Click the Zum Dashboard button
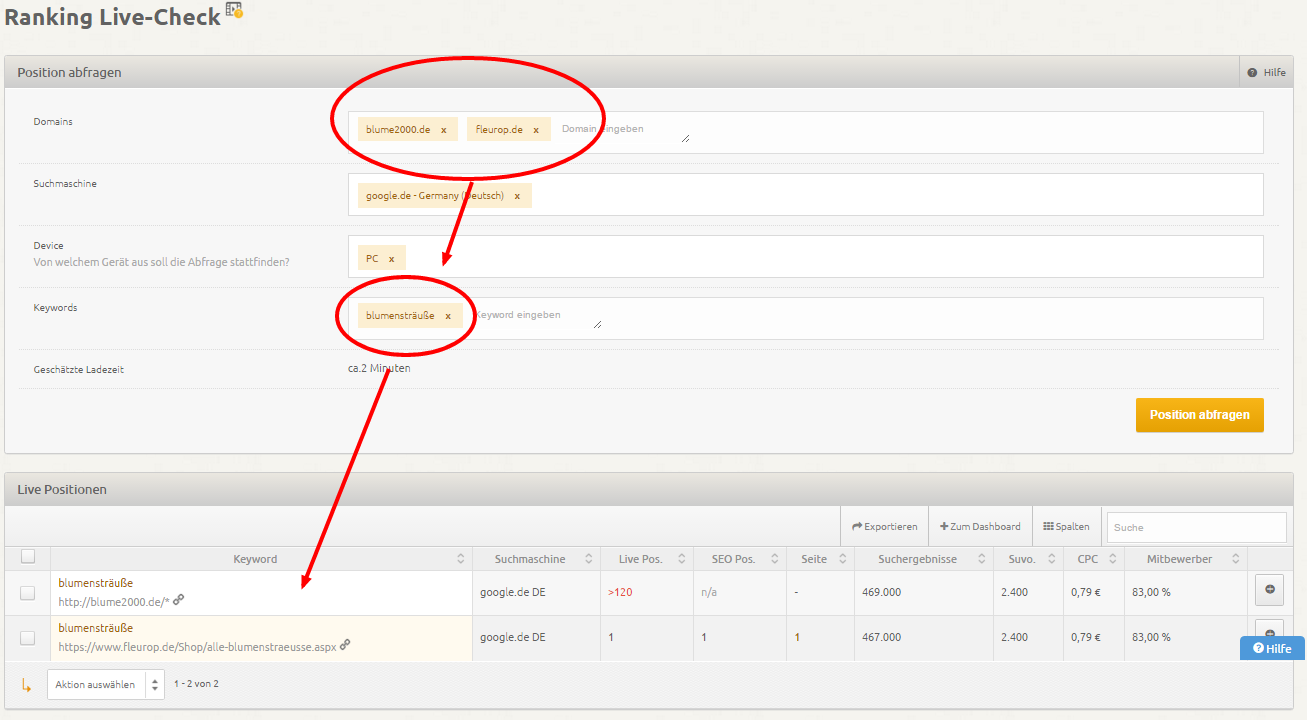Screen dimensions: 1307x720 (x=980, y=526)
